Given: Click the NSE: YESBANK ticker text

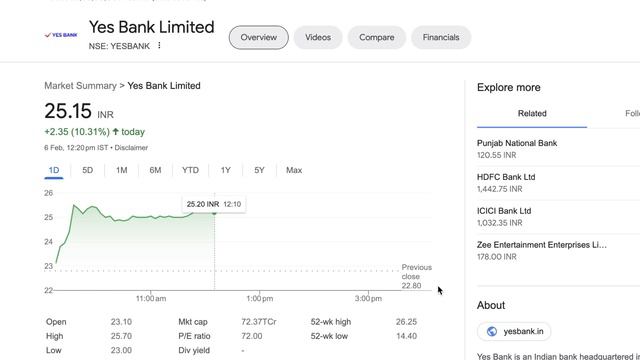Looking at the screenshot, I should tap(119, 46).
